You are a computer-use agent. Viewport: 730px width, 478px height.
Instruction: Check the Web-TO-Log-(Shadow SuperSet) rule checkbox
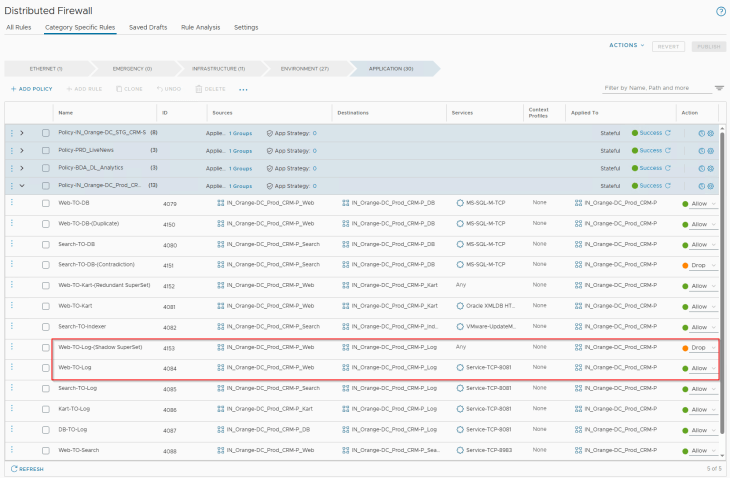tap(45, 347)
